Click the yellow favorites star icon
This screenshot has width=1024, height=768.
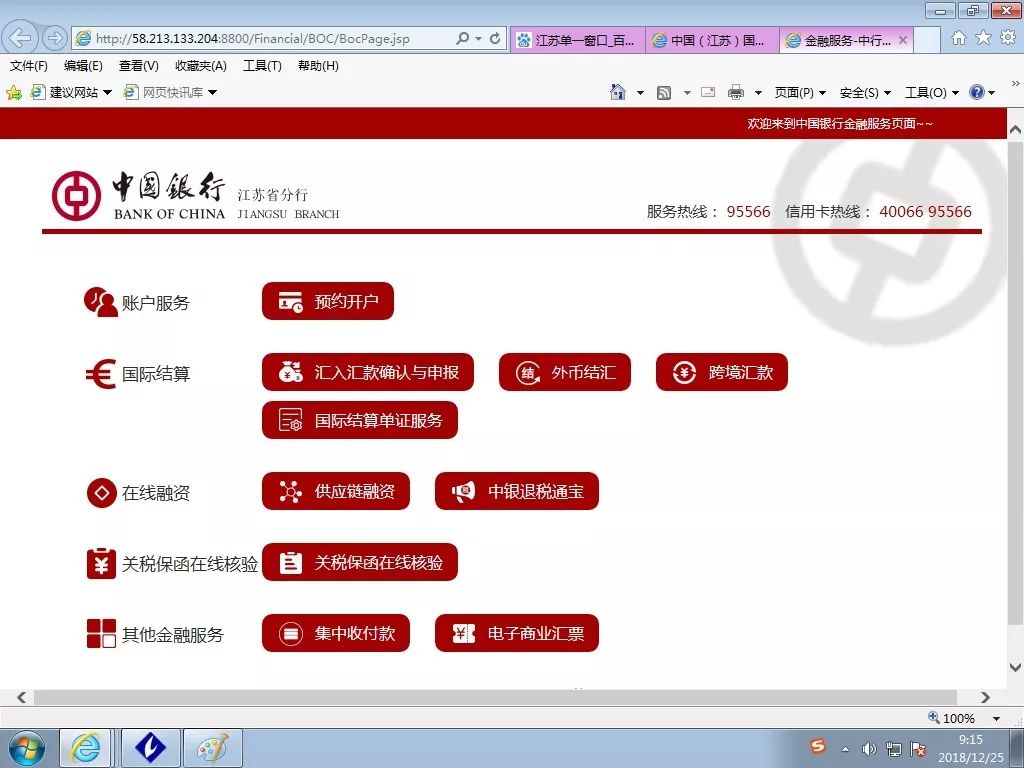click(14, 92)
